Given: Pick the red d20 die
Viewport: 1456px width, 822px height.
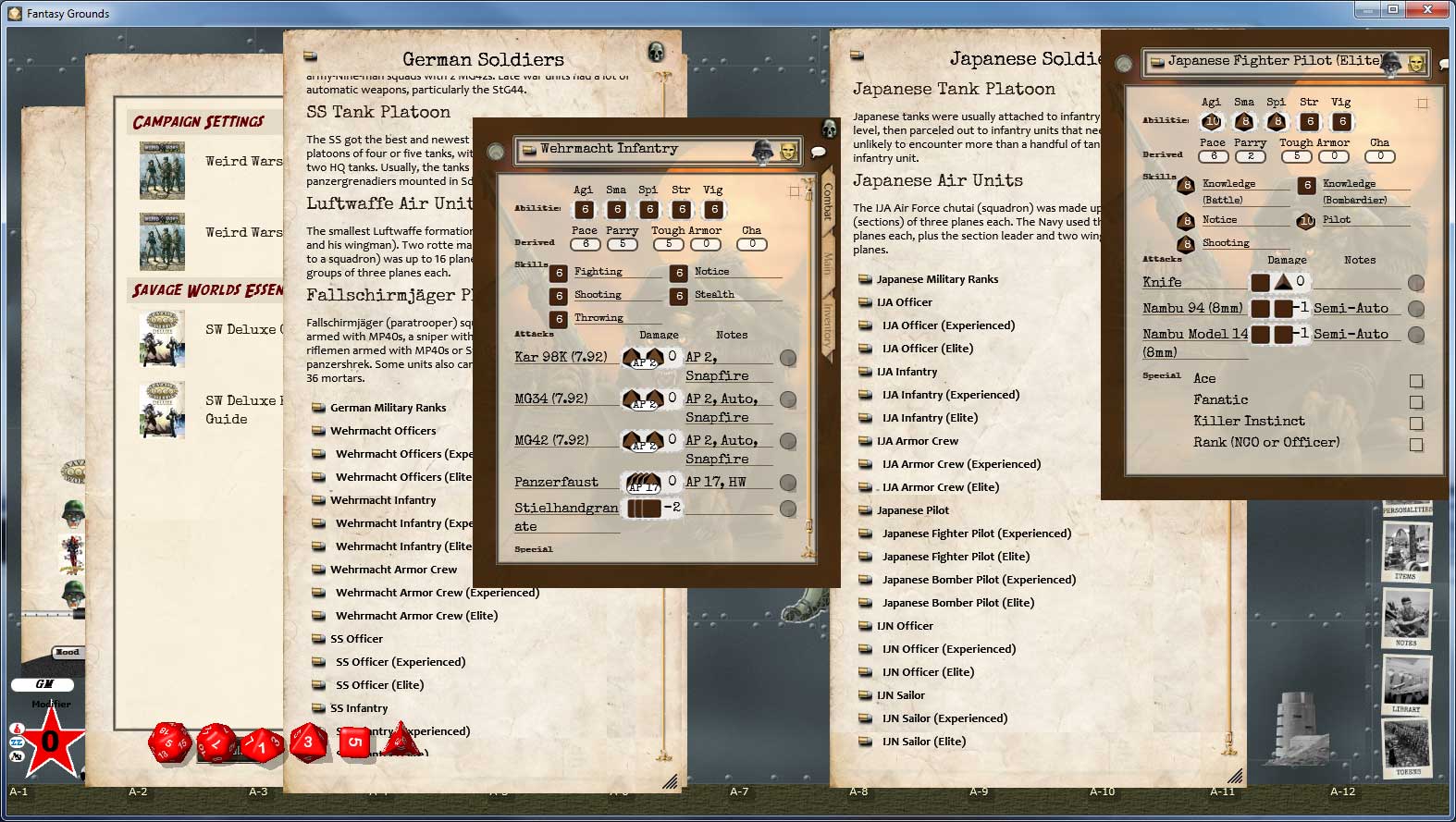Looking at the screenshot, I should pyautogui.click(x=170, y=742).
